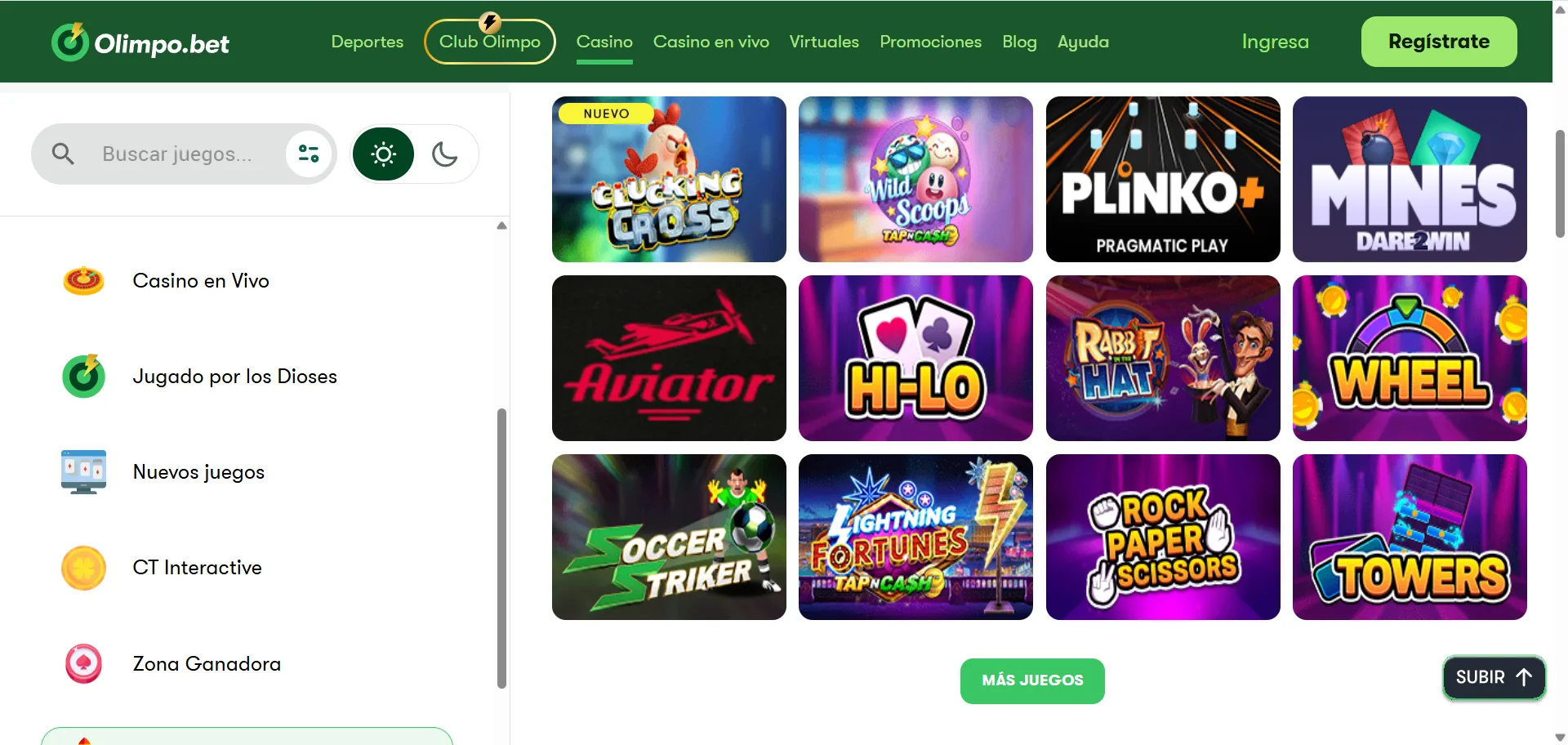This screenshot has height=745, width=1568.
Task: Open the Promociones menu item
Action: [x=930, y=42]
